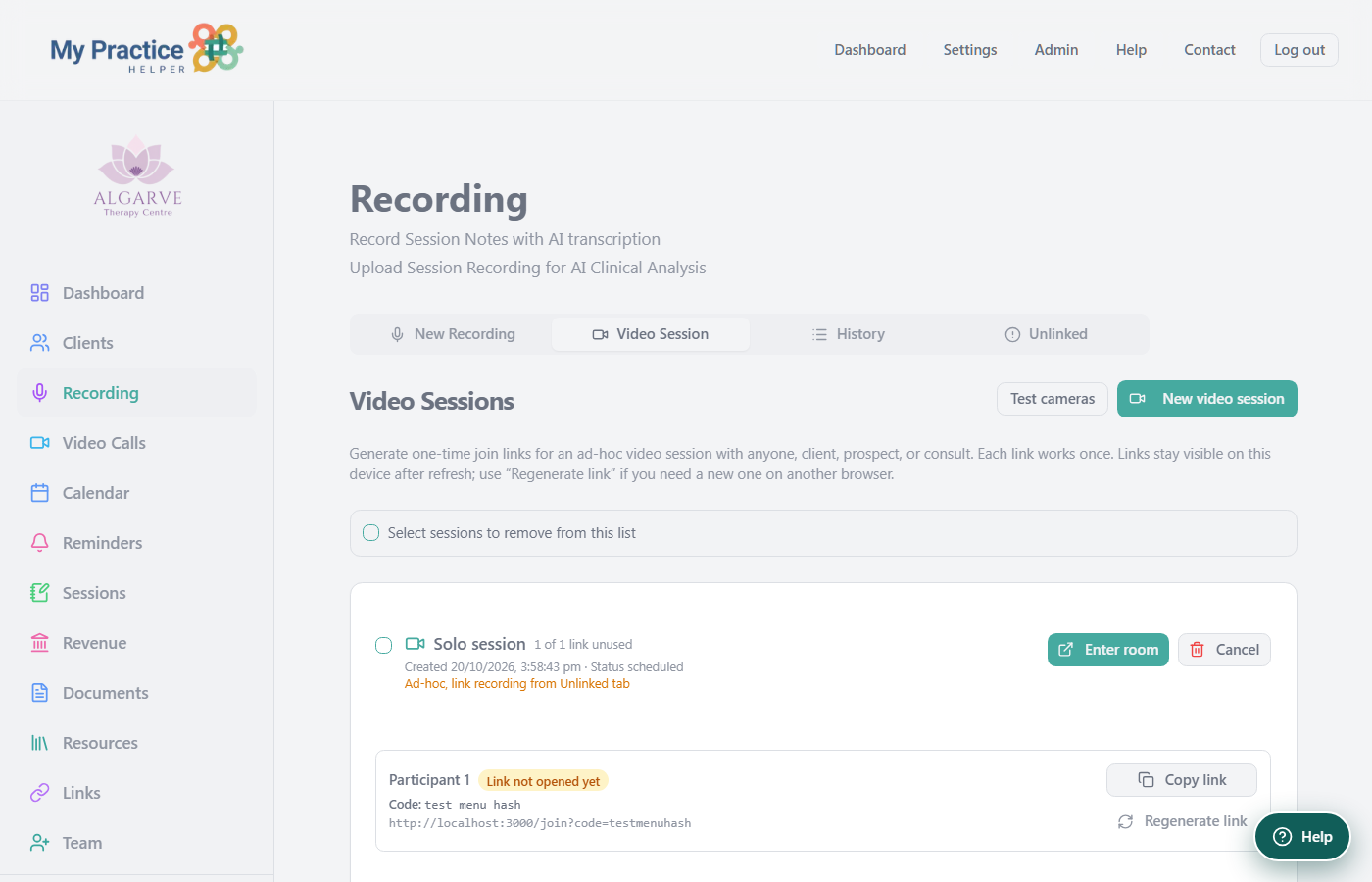Viewport: 1372px width, 882px height.
Task: Open Admin in the top navigation
Action: pyautogui.click(x=1056, y=50)
